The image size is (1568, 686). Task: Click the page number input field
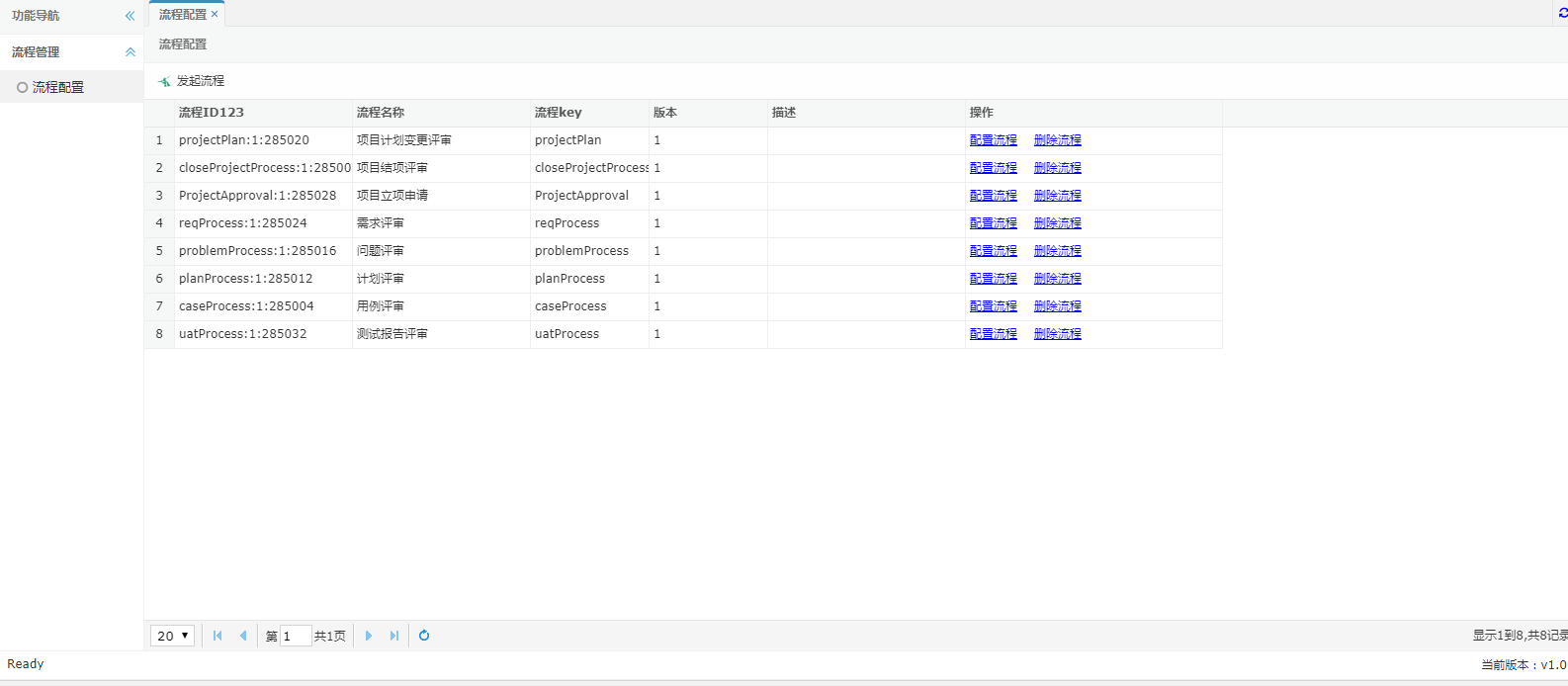[296, 636]
